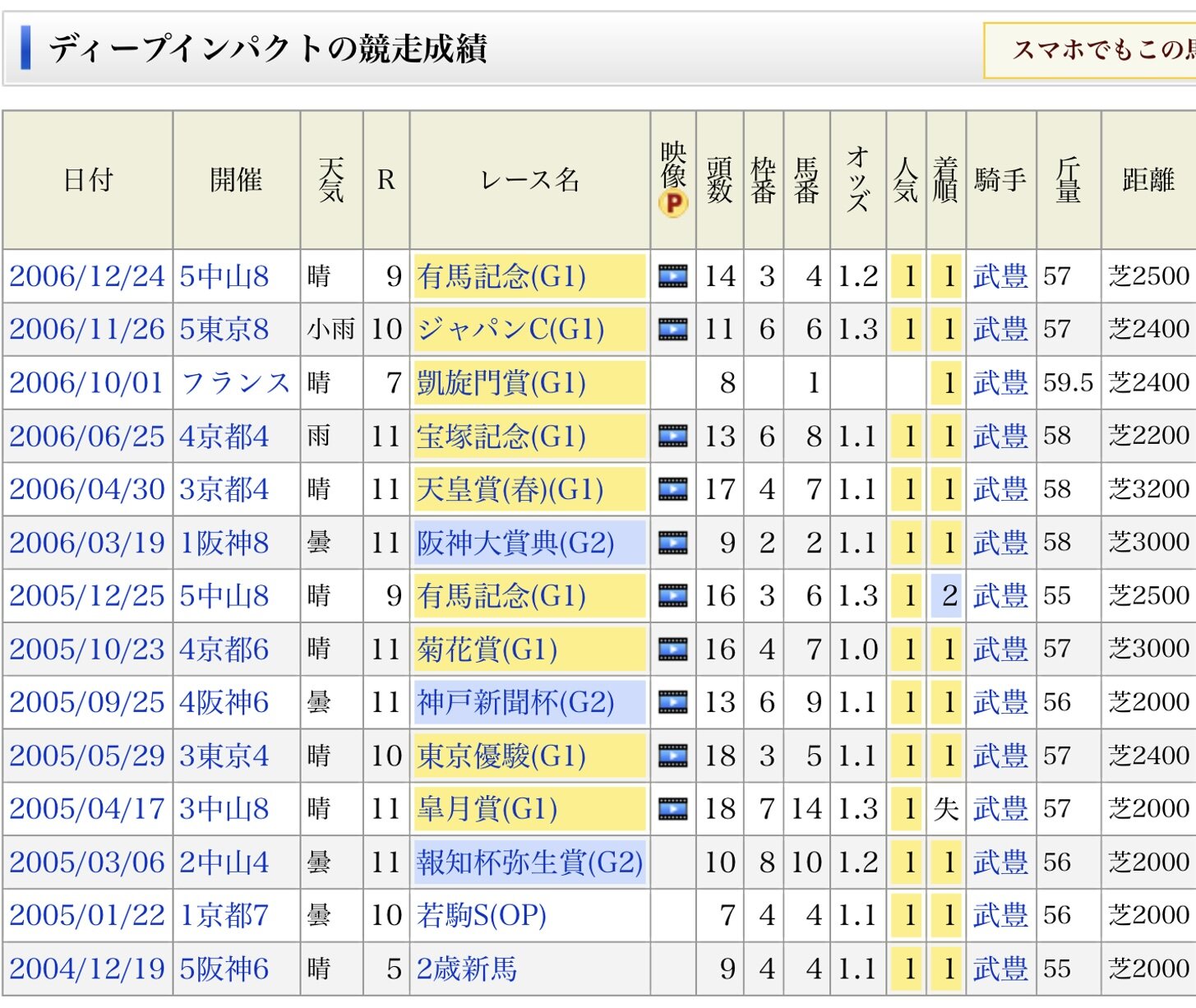Screen dimensions: 1196x1008
Task: Watch video for 菊花賞(G1) race
Action: pos(672,650)
